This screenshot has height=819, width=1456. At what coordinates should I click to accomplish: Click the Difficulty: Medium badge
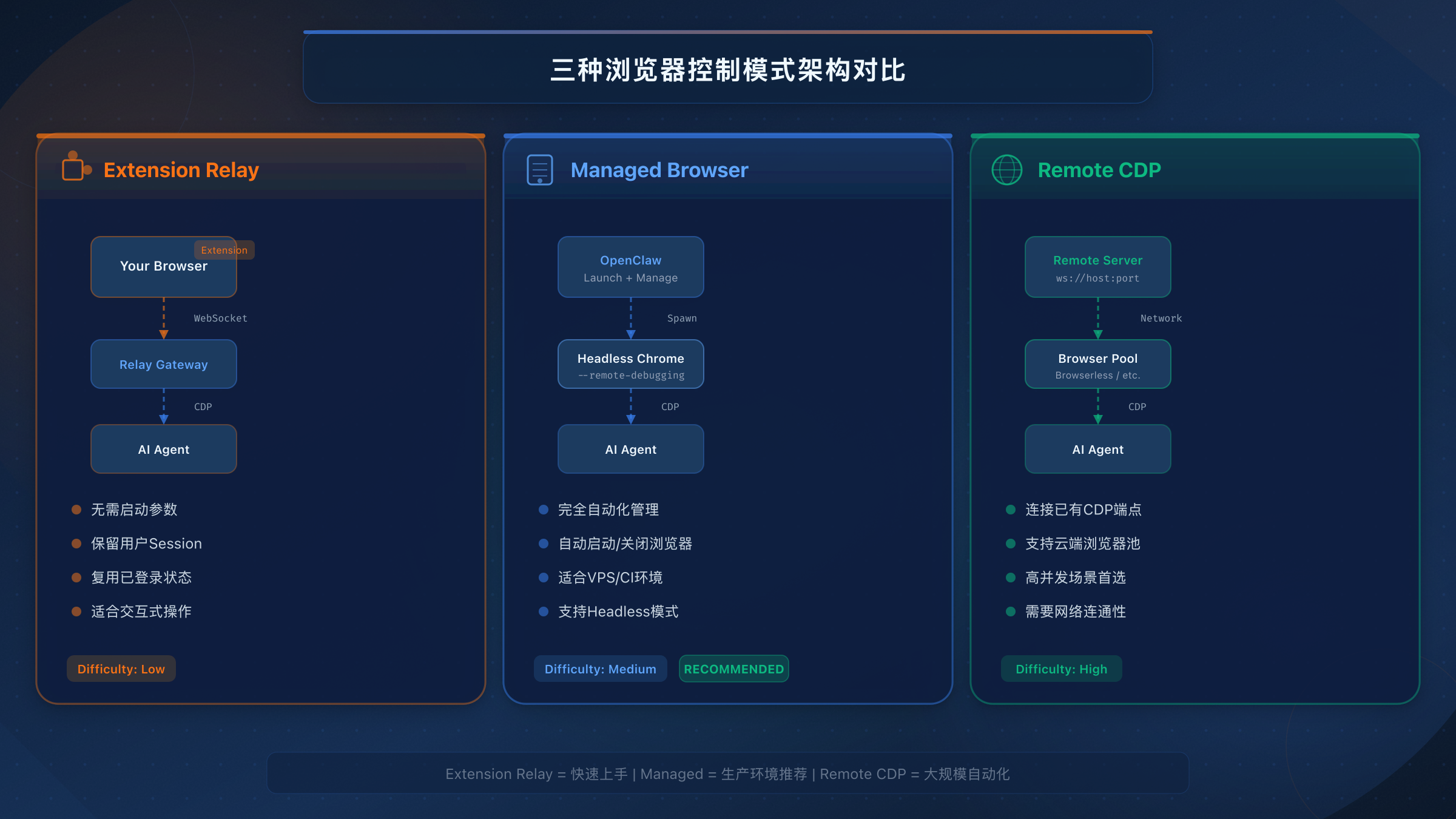click(600, 669)
